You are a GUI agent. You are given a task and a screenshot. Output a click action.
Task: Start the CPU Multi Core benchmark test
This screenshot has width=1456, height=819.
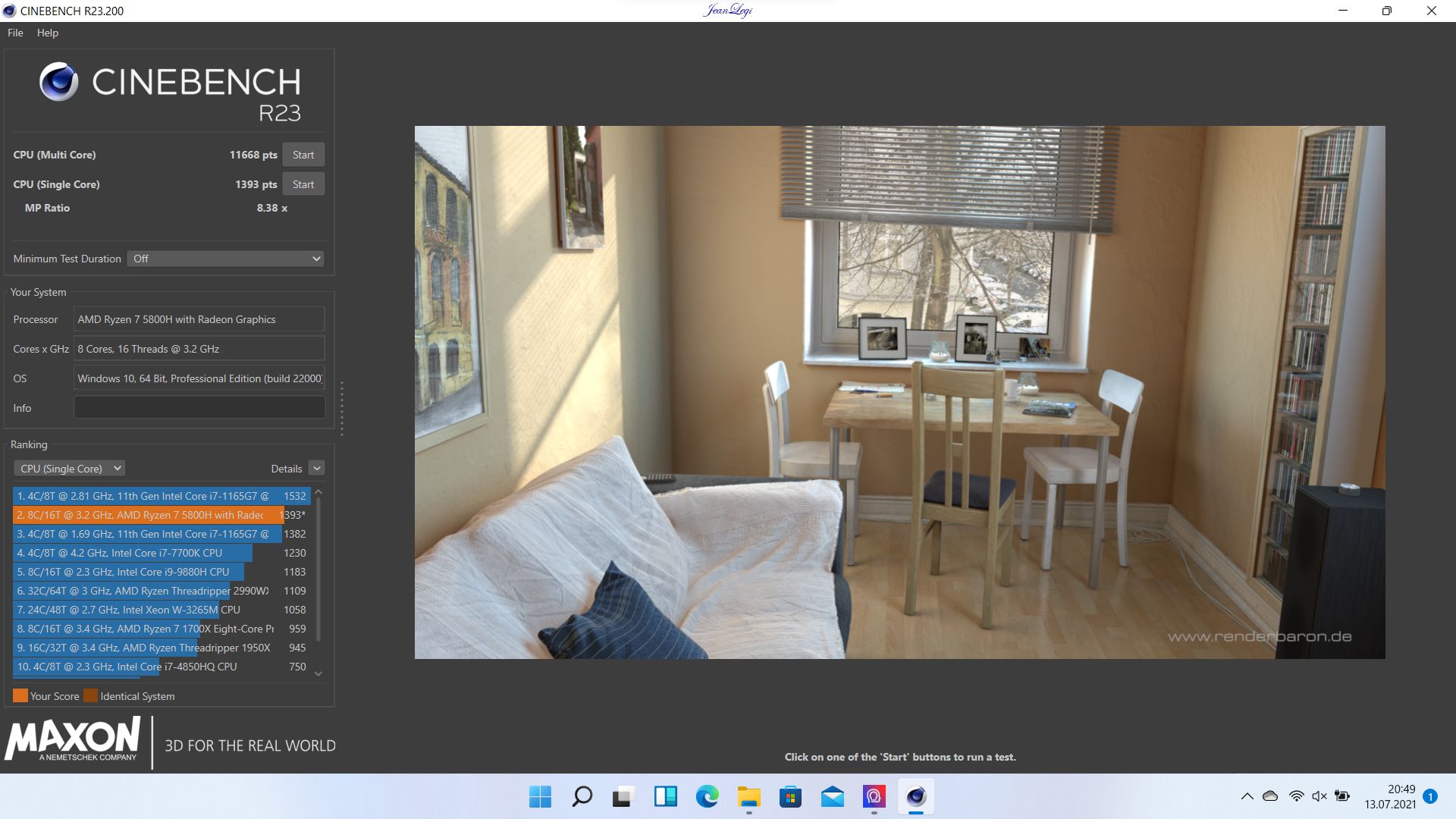(x=304, y=154)
